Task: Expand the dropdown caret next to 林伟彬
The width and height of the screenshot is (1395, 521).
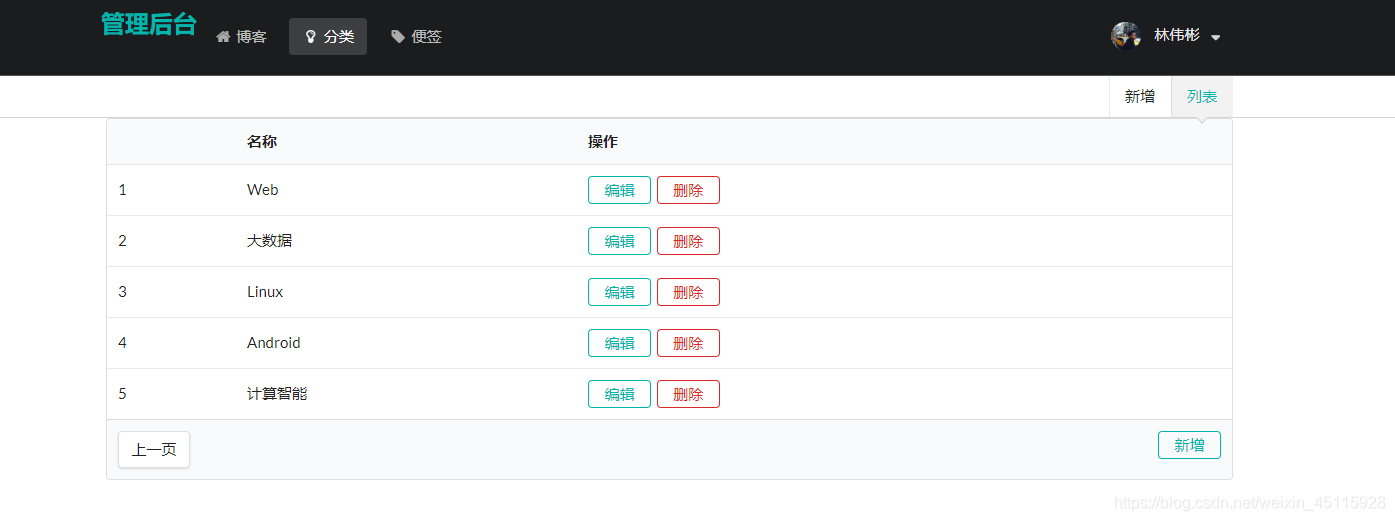Action: tap(1216, 37)
